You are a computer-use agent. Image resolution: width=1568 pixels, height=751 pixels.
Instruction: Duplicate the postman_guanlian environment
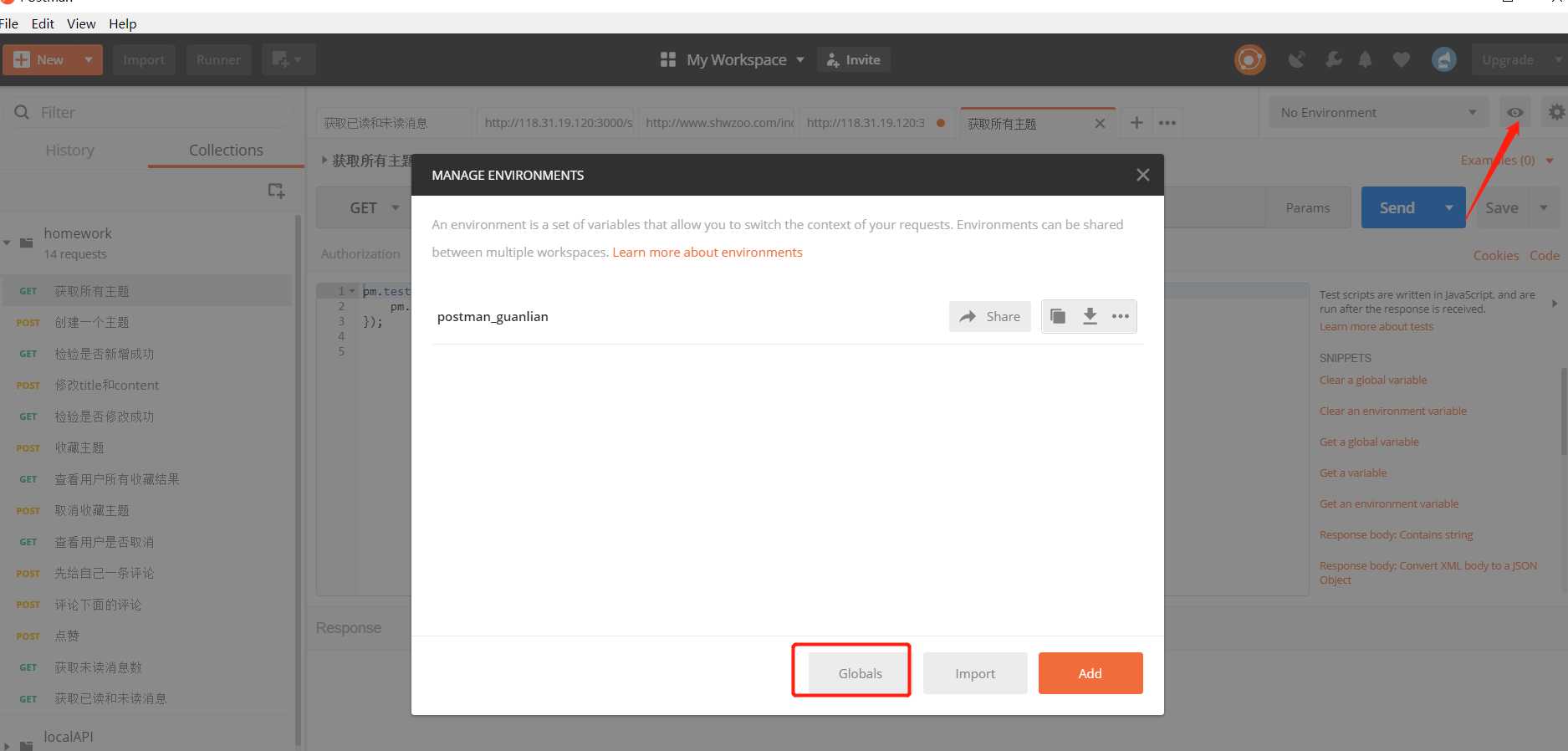(x=1058, y=316)
